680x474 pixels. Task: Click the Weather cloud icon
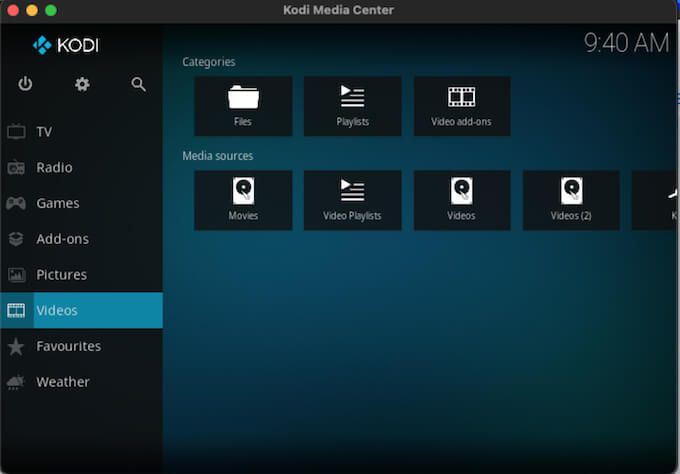(16, 382)
